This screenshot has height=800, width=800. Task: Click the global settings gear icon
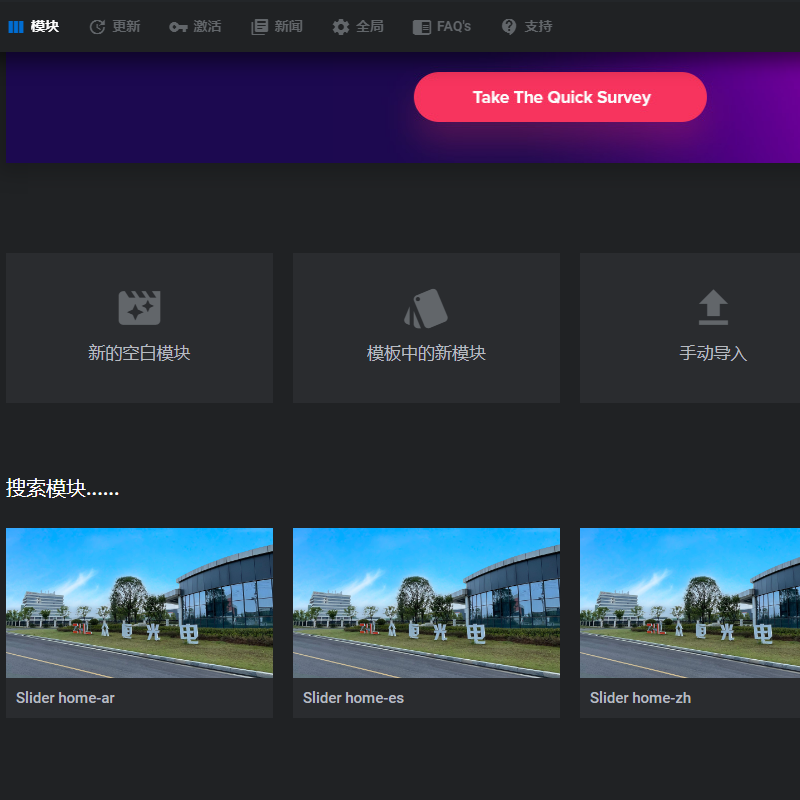coord(340,27)
